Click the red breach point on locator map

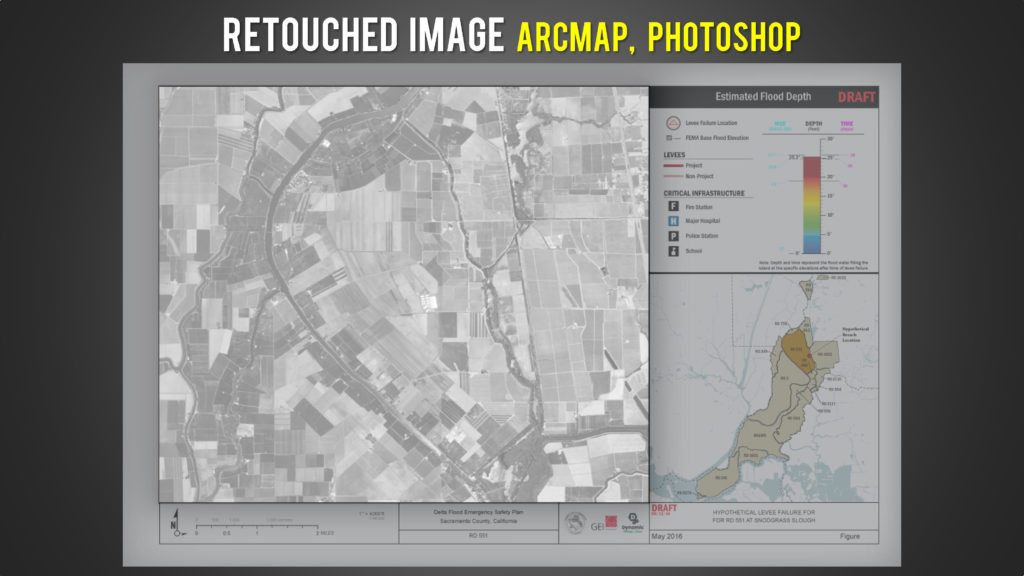coord(810,356)
